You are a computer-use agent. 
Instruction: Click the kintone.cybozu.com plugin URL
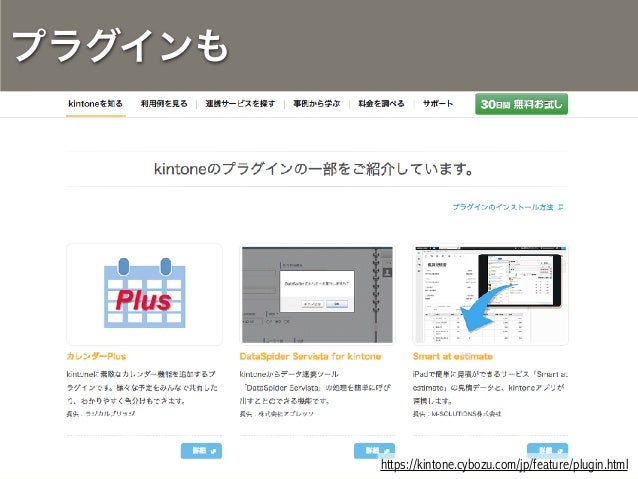[504, 464]
